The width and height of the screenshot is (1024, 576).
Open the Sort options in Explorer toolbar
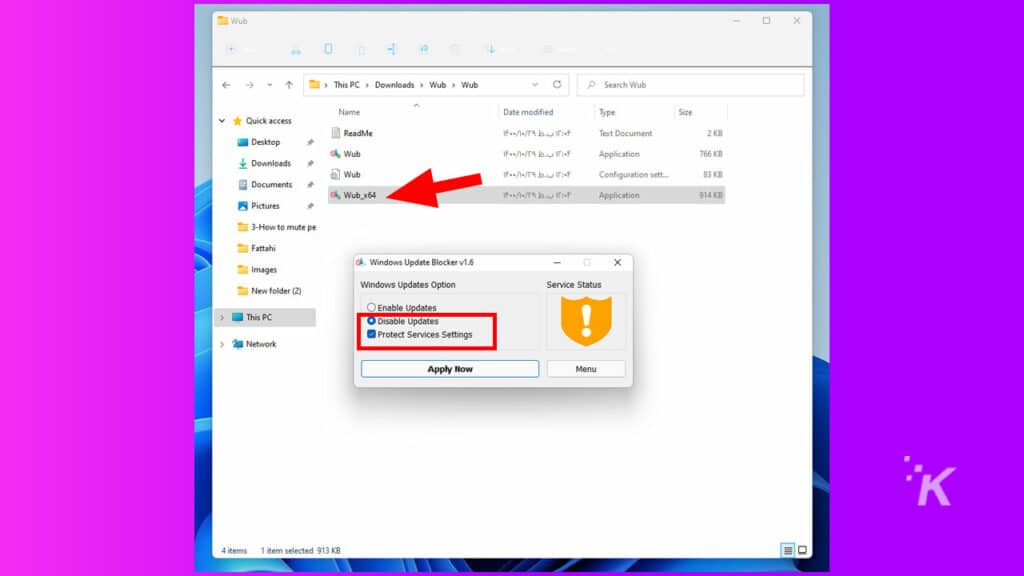click(491, 49)
